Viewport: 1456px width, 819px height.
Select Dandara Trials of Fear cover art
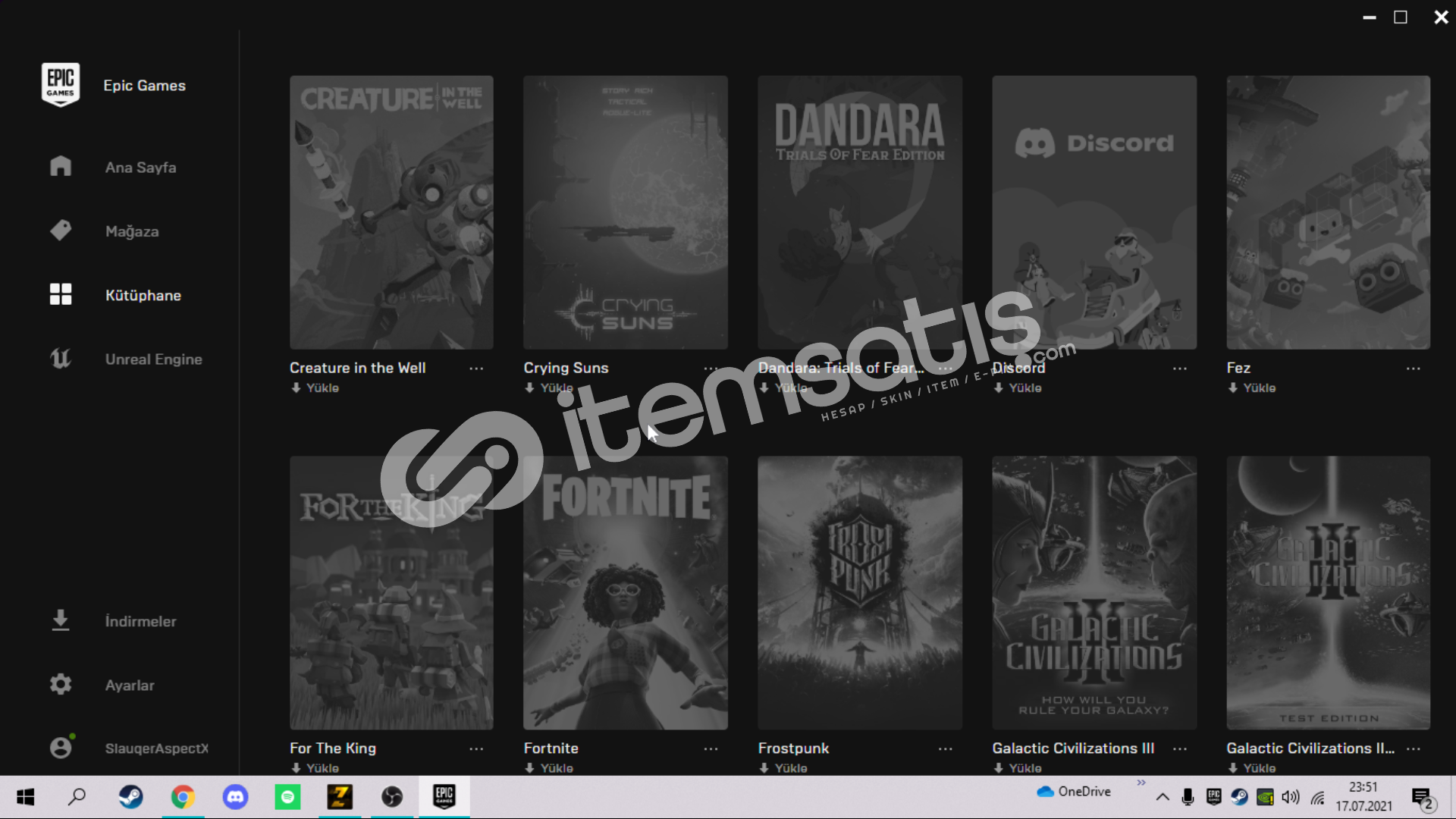(x=860, y=212)
